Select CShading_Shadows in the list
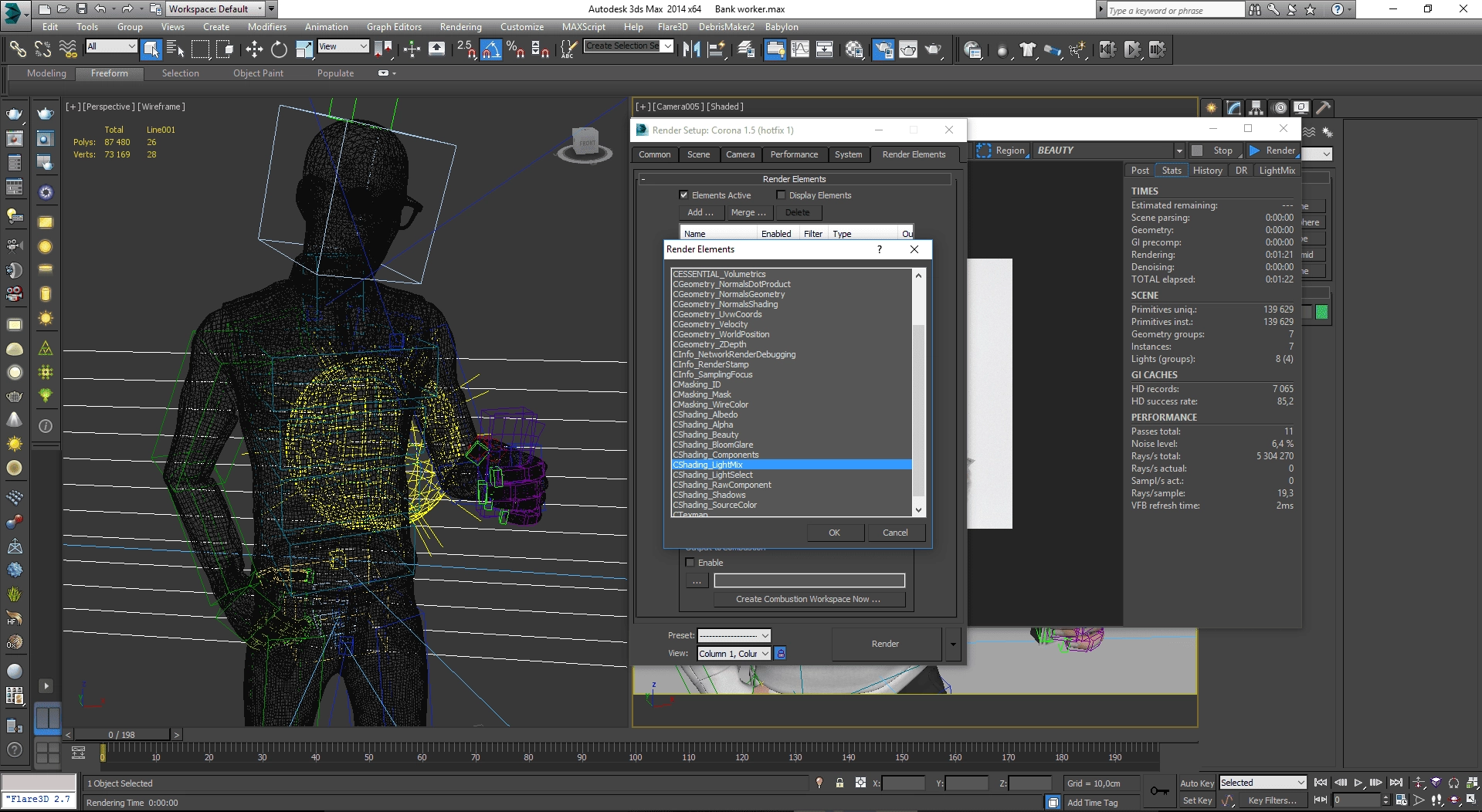 791,495
